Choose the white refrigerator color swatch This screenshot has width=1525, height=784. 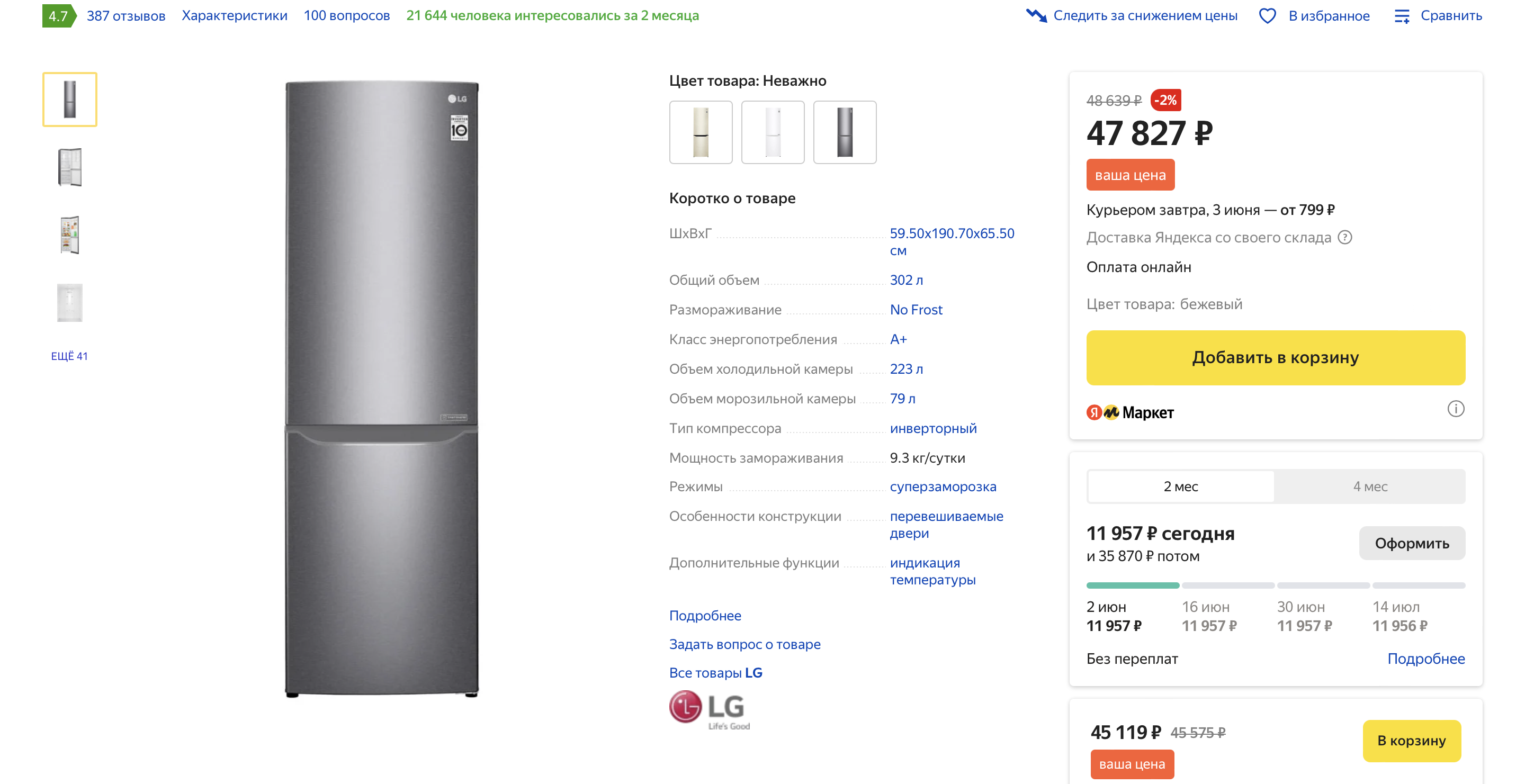pyautogui.click(x=773, y=132)
